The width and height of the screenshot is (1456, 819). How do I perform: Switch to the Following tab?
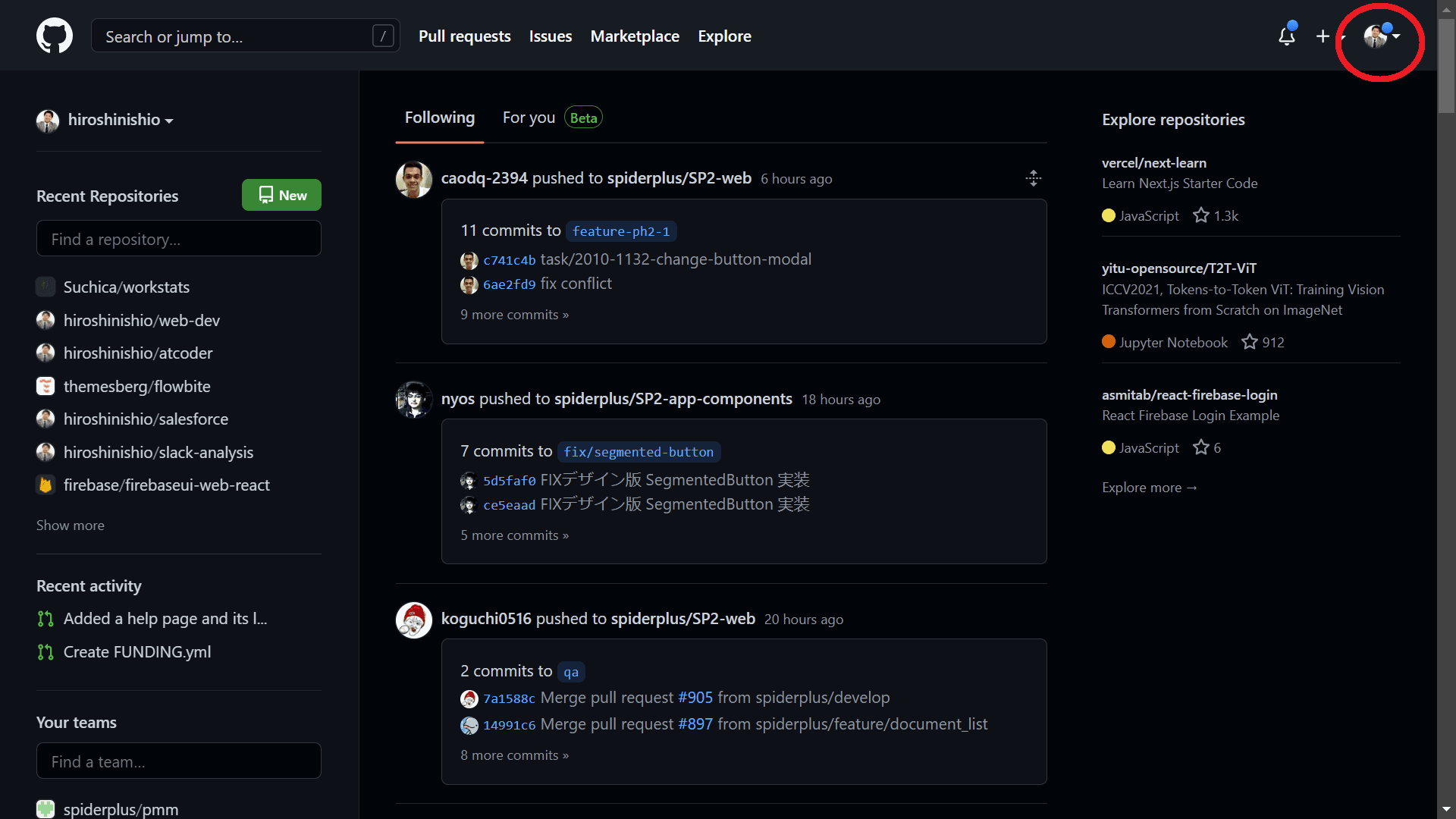[439, 118]
